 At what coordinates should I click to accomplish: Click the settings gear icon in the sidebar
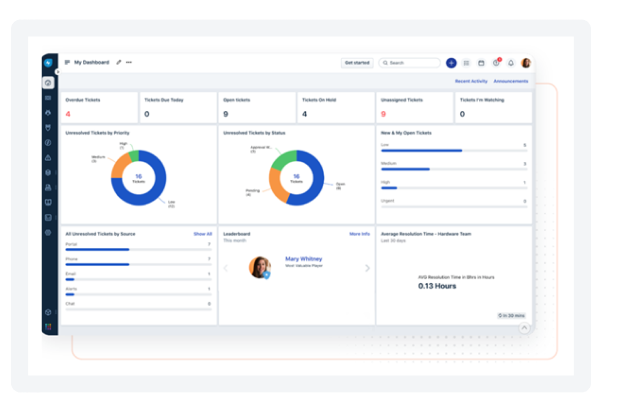coord(48,232)
